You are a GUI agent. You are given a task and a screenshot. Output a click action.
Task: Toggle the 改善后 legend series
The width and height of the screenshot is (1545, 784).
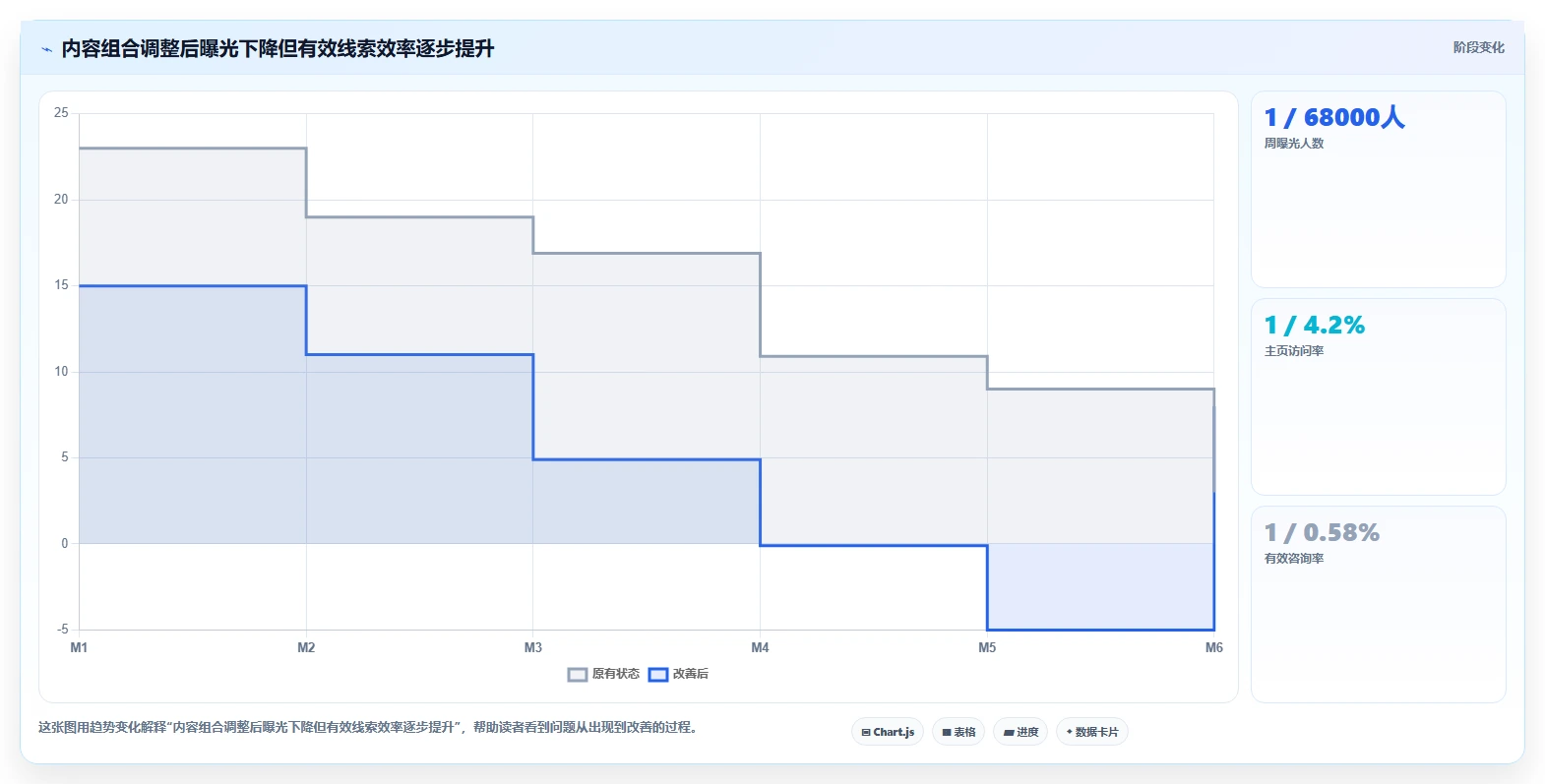point(678,674)
